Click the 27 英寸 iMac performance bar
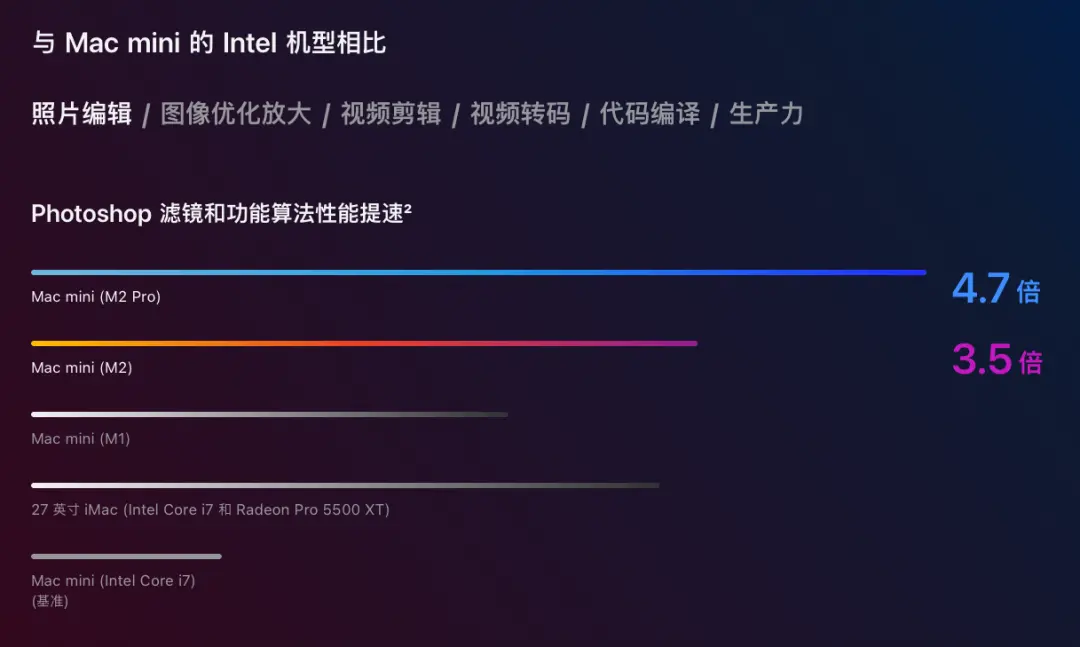 [345, 485]
